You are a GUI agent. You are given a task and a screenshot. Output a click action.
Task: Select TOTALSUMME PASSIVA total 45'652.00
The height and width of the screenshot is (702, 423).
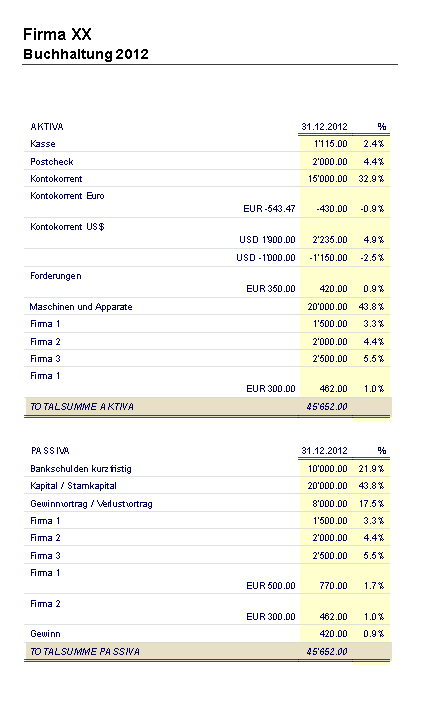(x=327, y=651)
